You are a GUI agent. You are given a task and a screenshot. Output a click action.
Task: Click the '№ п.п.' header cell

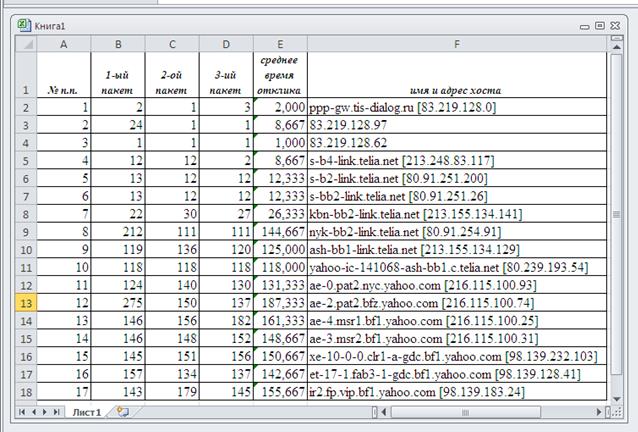click(x=64, y=75)
